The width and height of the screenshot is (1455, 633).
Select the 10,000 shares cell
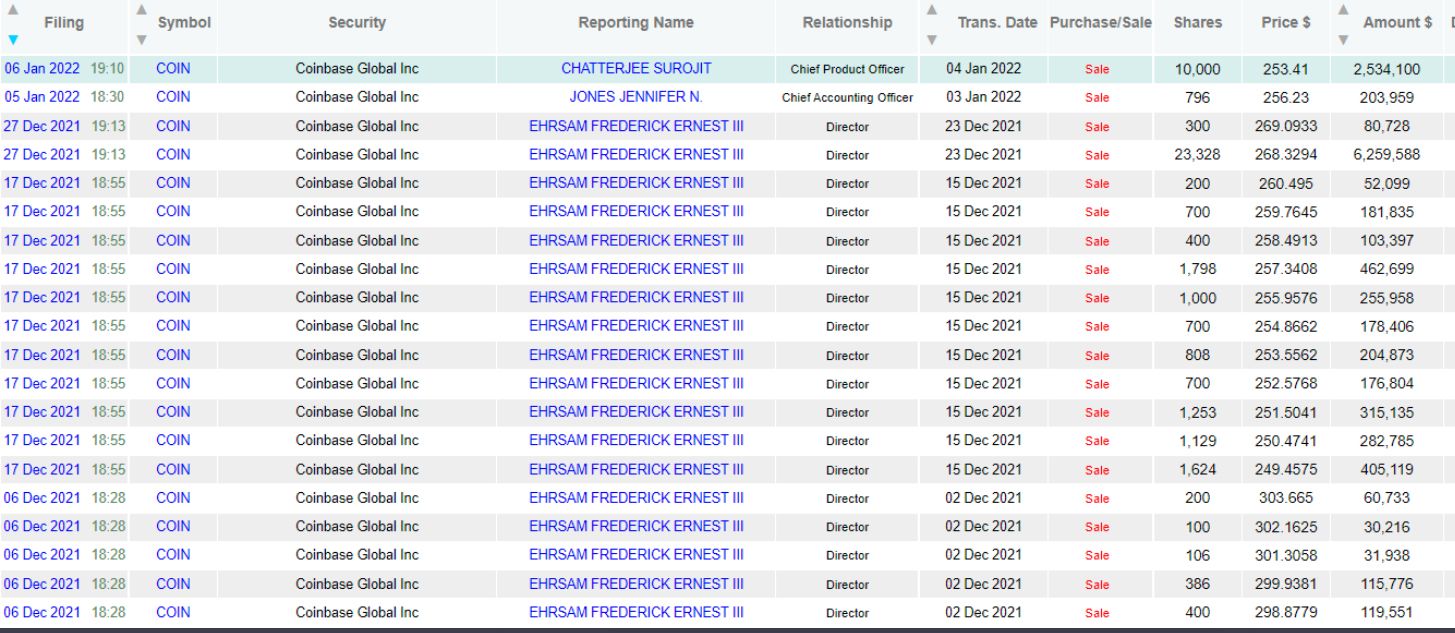[x=1197, y=69]
